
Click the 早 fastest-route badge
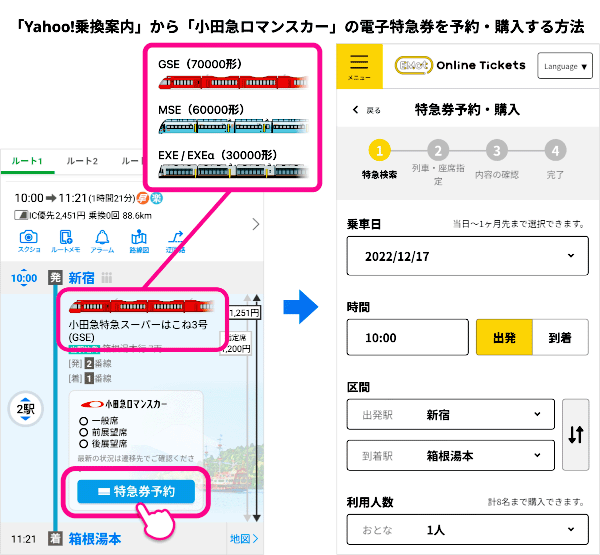142,198
